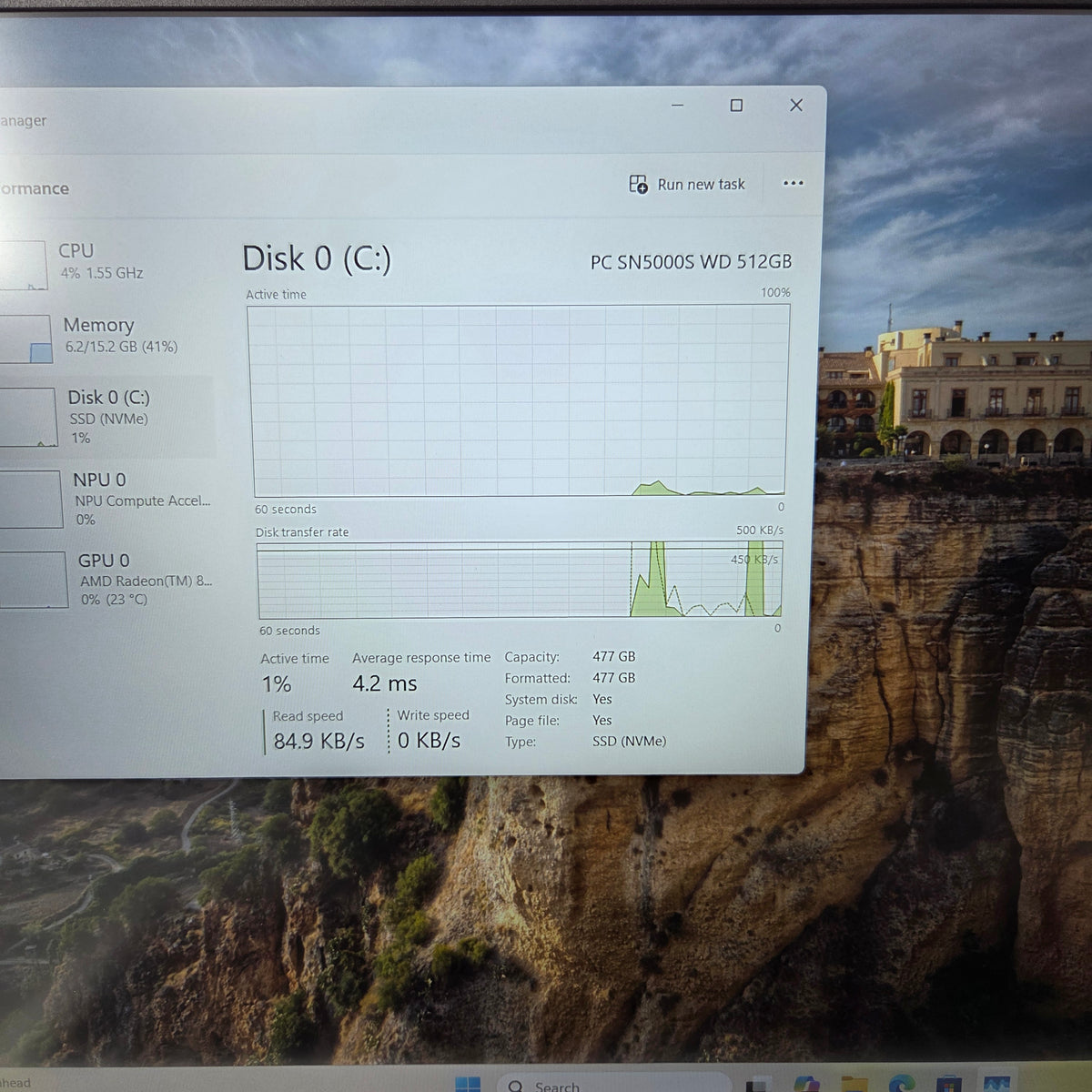The width and height of the screenshot is (1092, 1092).
Task: Click the GPU 0 thumbnail graph
Action: [x=33, y=580]
